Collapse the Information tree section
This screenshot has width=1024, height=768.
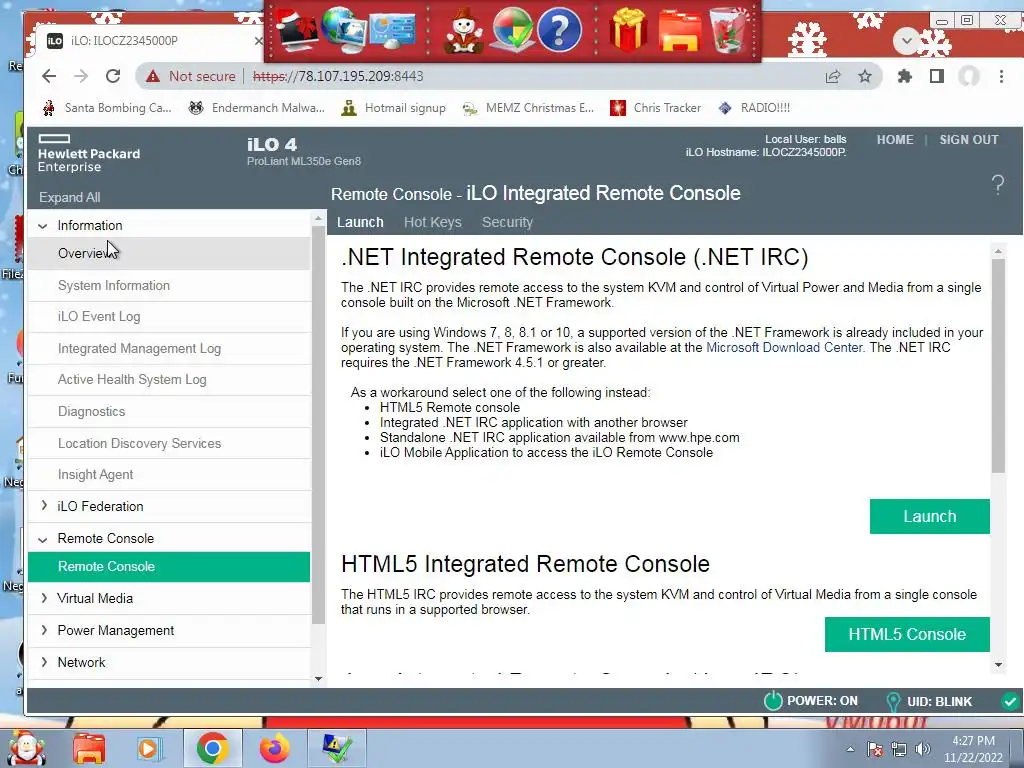point(43,226)
